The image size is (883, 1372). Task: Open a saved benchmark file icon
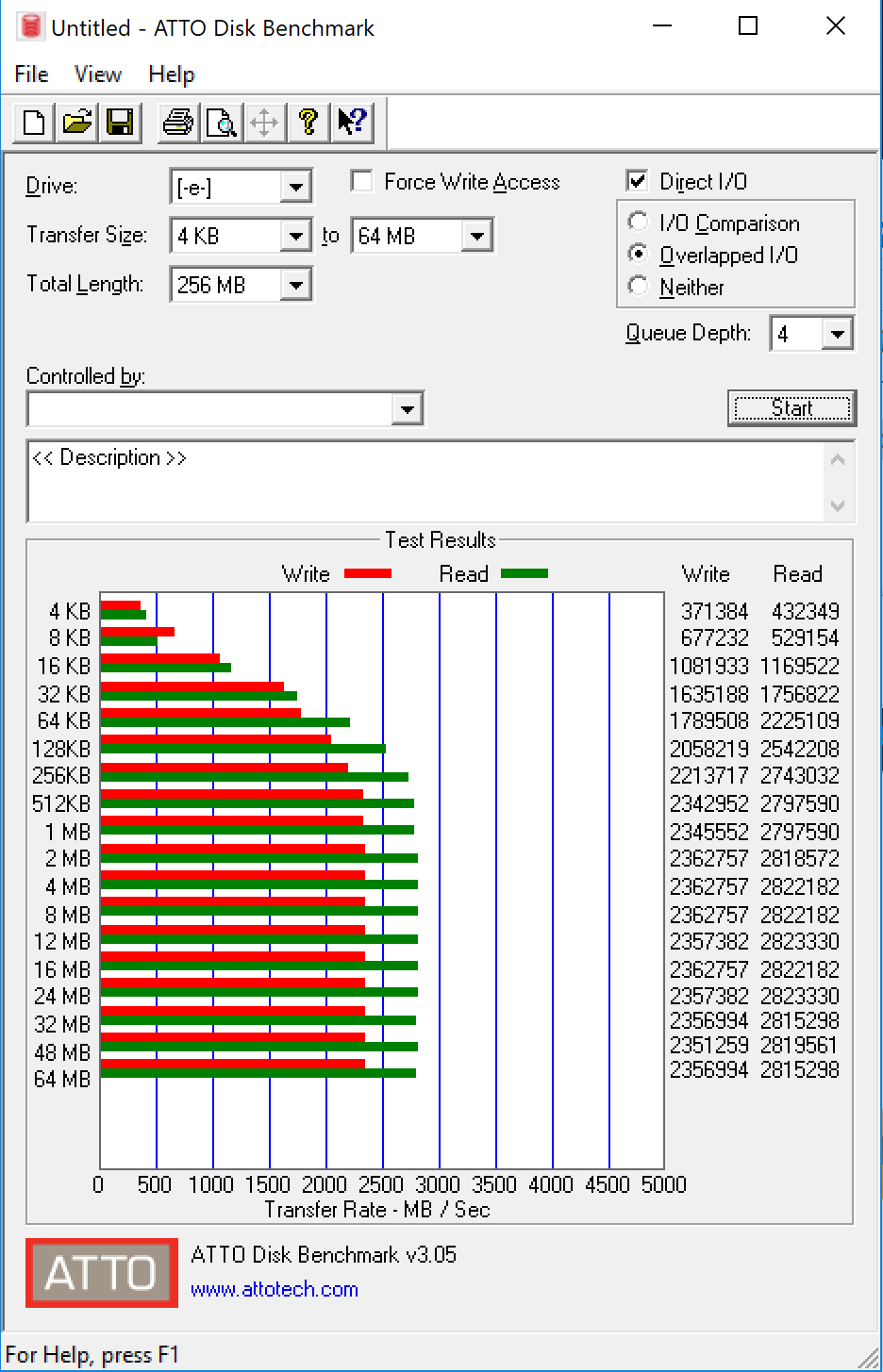(77, 123)
